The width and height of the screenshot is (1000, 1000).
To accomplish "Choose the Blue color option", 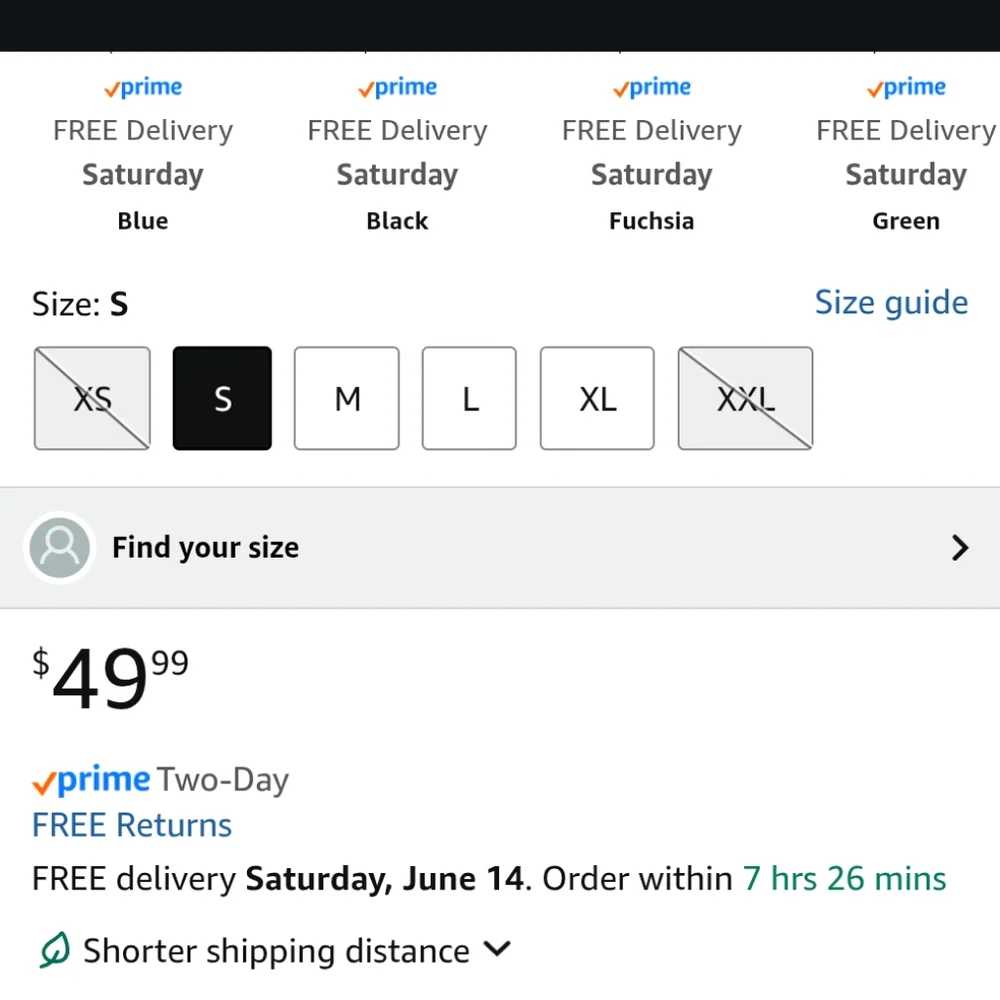I will (x=143, y=221).
